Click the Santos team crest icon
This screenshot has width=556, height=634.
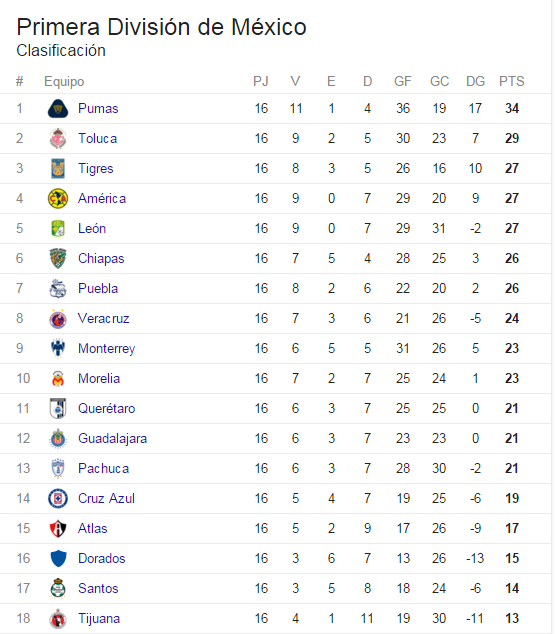(x=58, y=588)
